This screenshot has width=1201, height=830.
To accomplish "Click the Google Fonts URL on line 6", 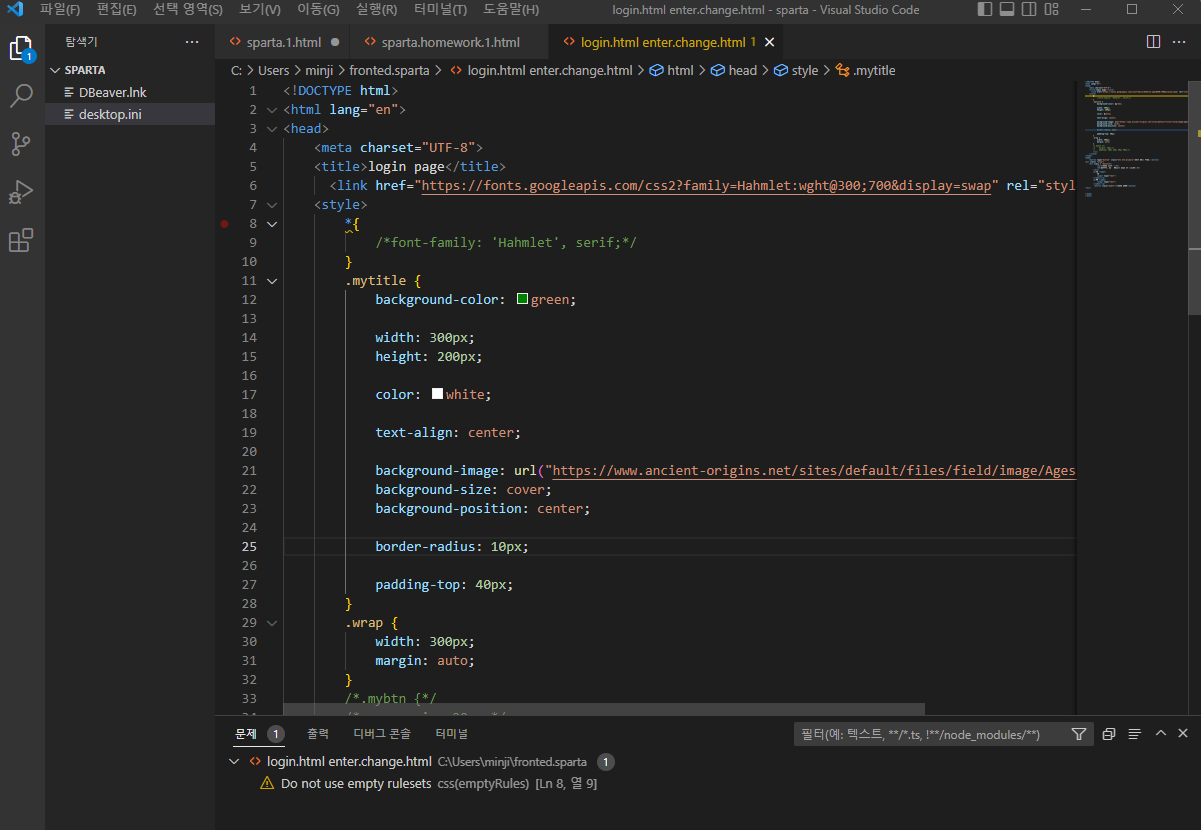I will [x=706, y=186].
